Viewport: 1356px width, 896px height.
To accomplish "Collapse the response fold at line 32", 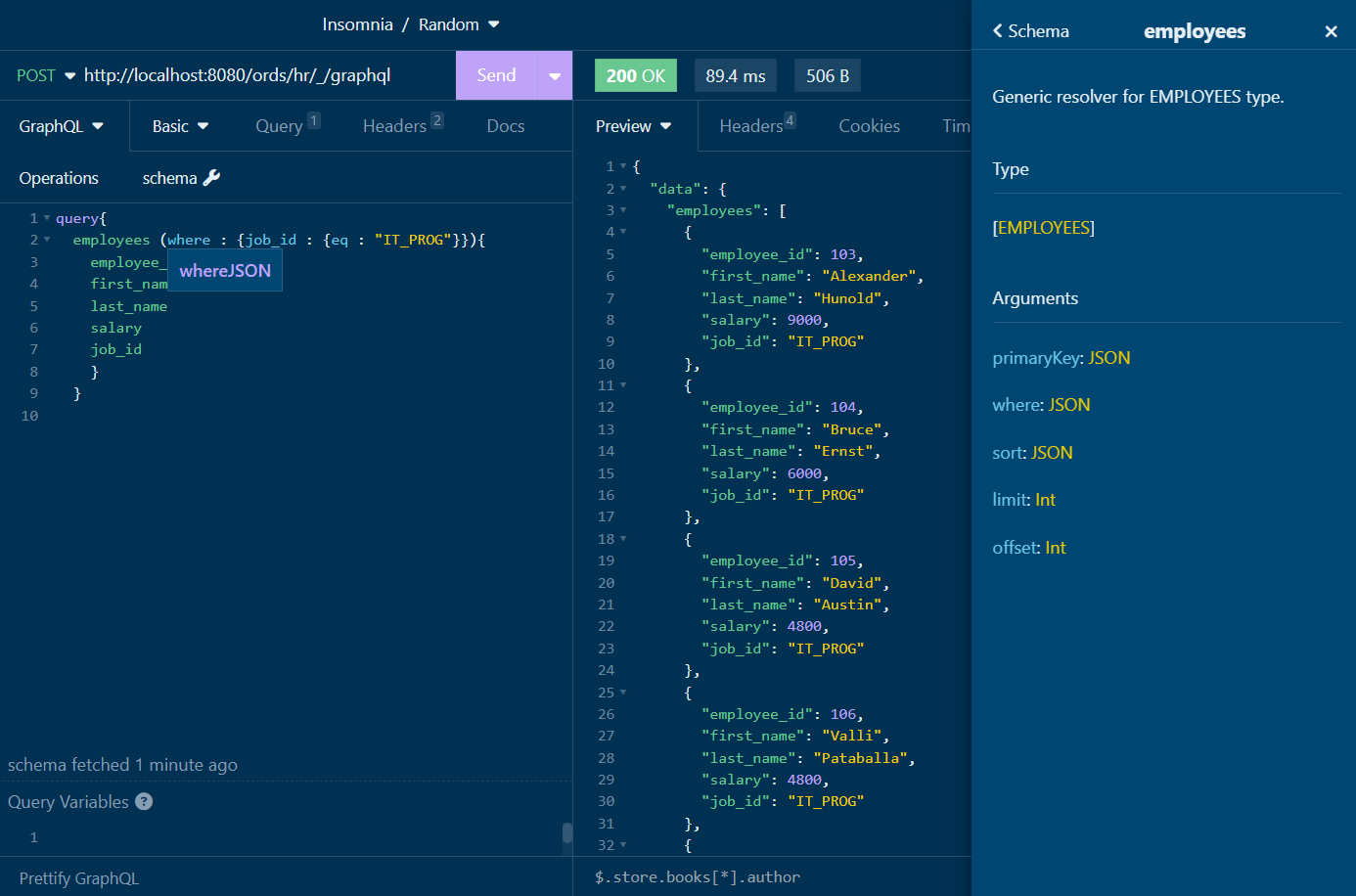I will [x=623, y=845].
